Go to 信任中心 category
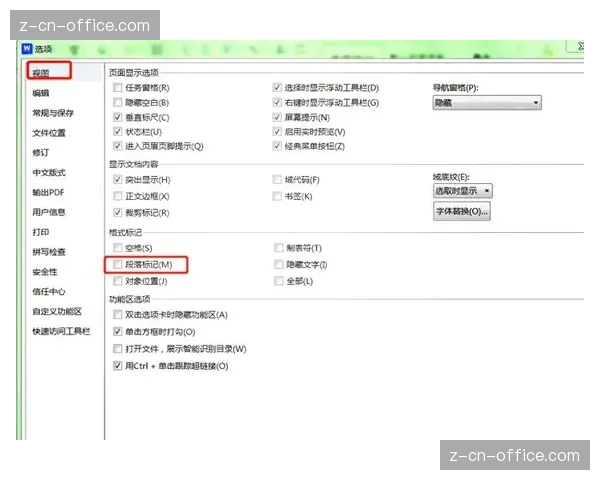 coord(49,292)
